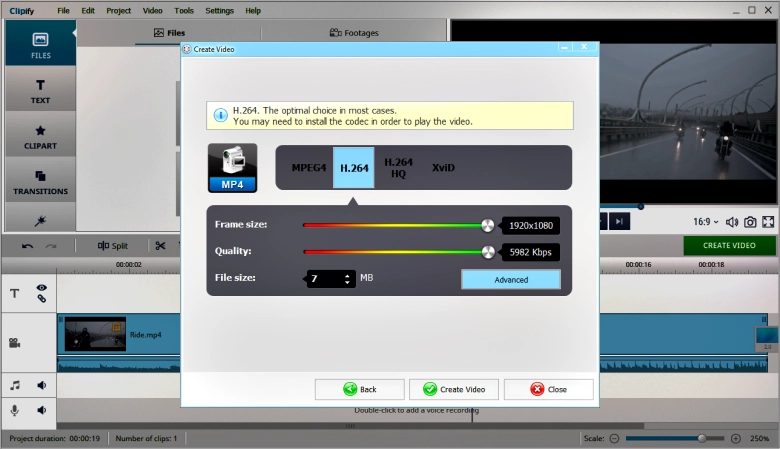The height and width of the screenshot is (449, 780).
Task: Open the Help menu
Action: click(x=253, y=10)
